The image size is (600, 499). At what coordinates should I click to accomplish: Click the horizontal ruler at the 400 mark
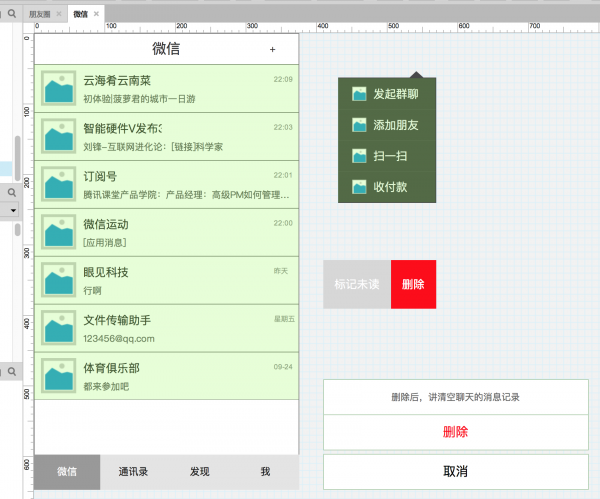[x=322, y=26]
